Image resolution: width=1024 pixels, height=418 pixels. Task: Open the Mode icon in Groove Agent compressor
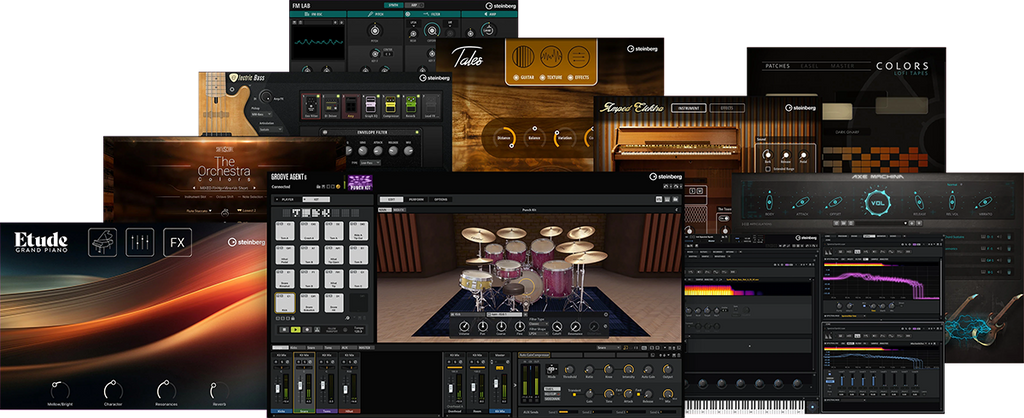click(551, 370)
